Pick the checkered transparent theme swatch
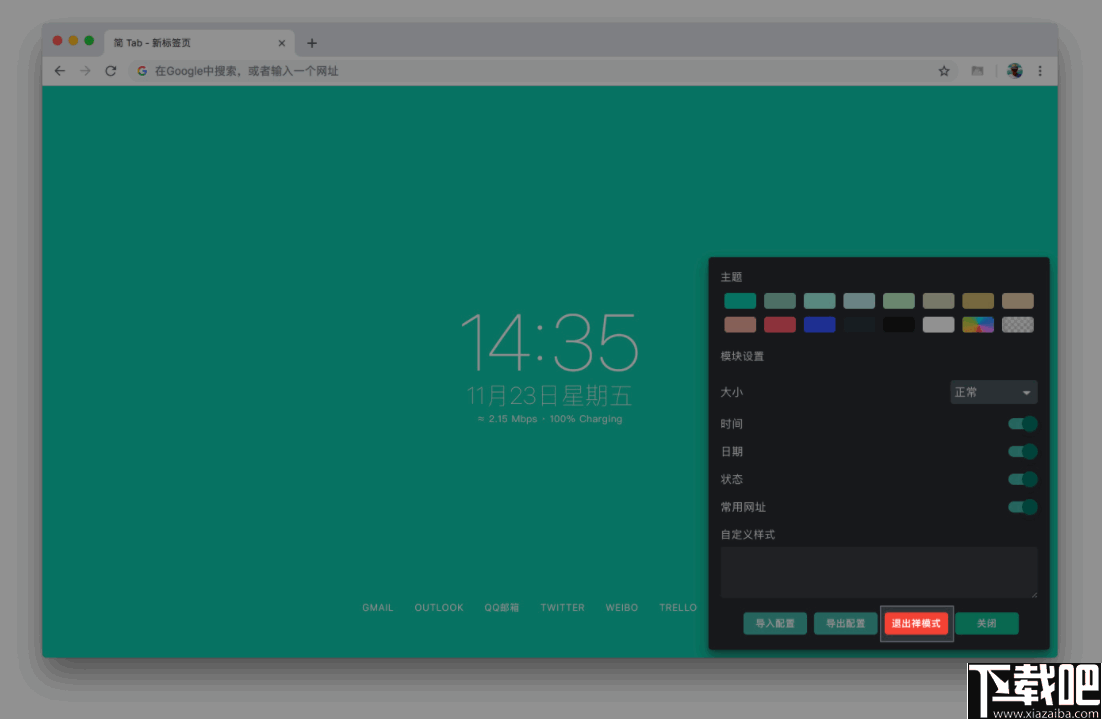This screenshot has width=1103, height=719. tap(1018, 324)
